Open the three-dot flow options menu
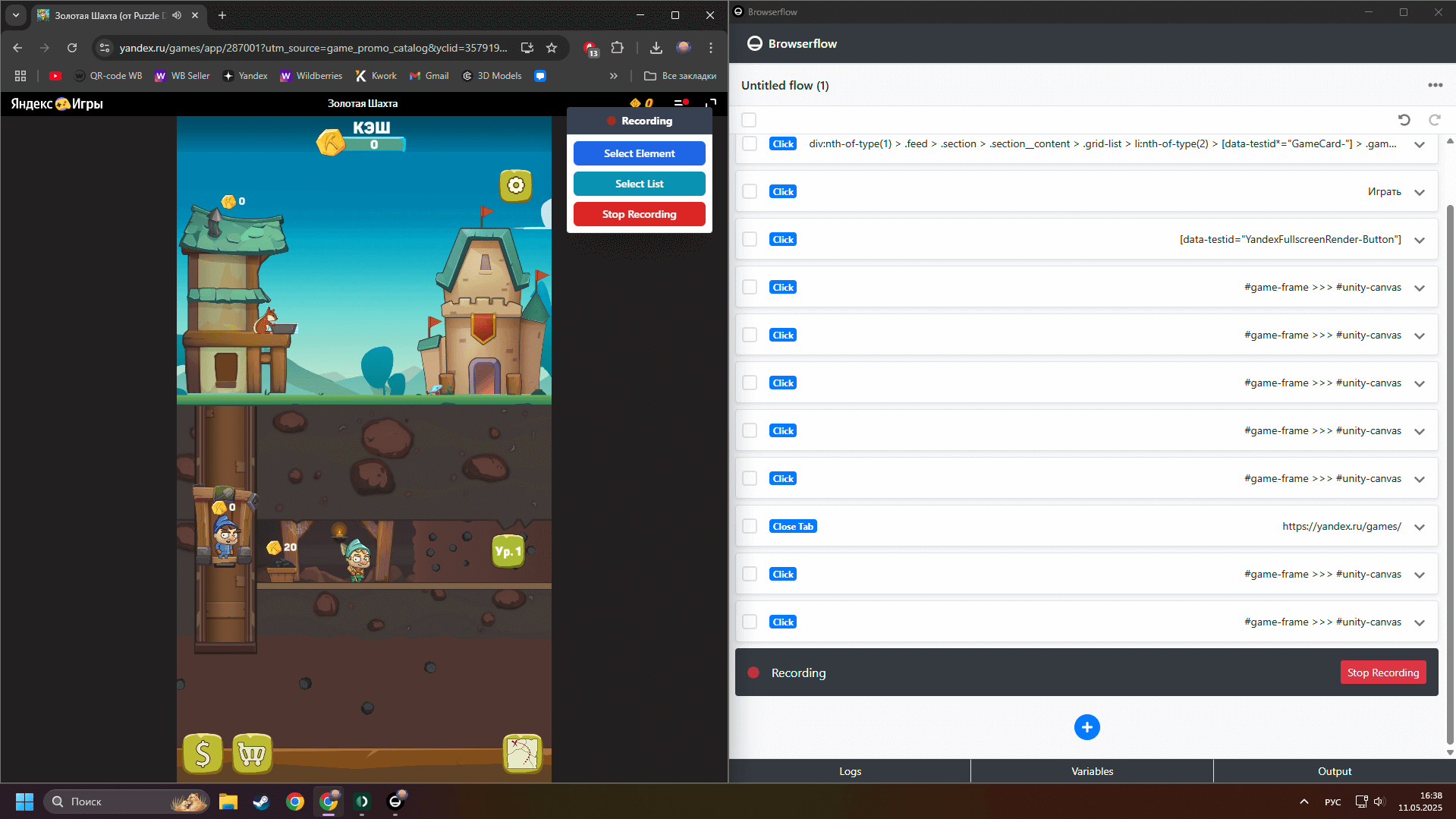The image size is (1456, 819). click(x=1435, y=85)
